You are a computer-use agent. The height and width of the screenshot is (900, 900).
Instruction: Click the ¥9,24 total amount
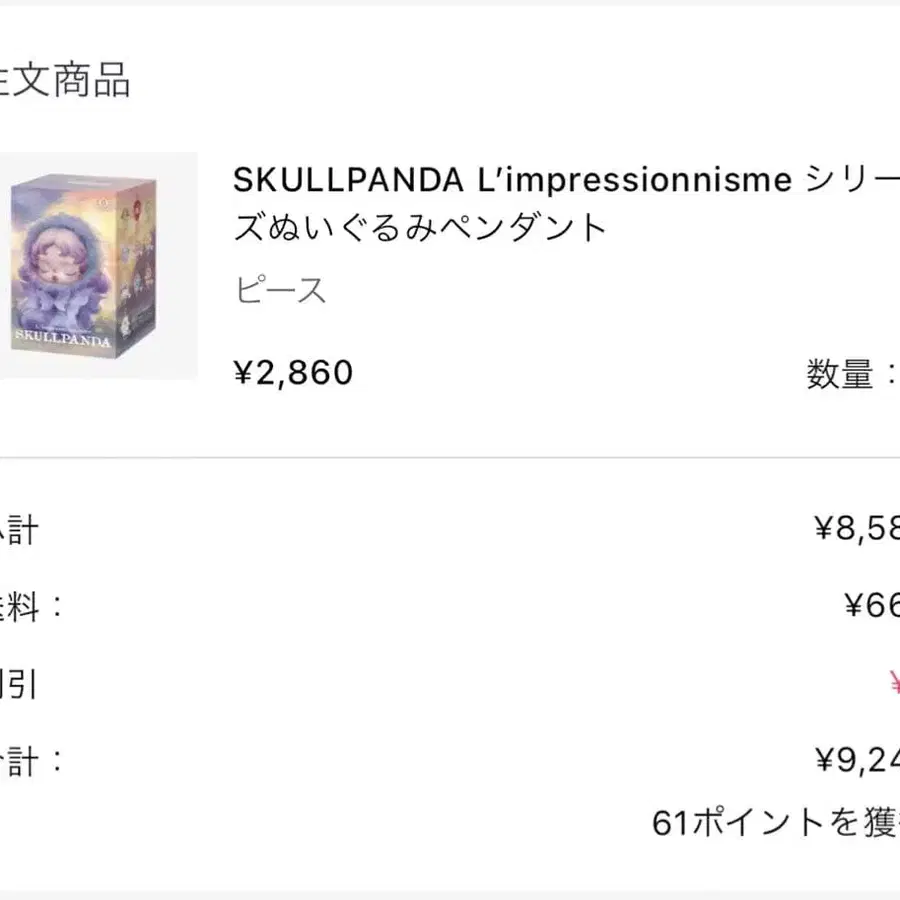pos(857,762)
